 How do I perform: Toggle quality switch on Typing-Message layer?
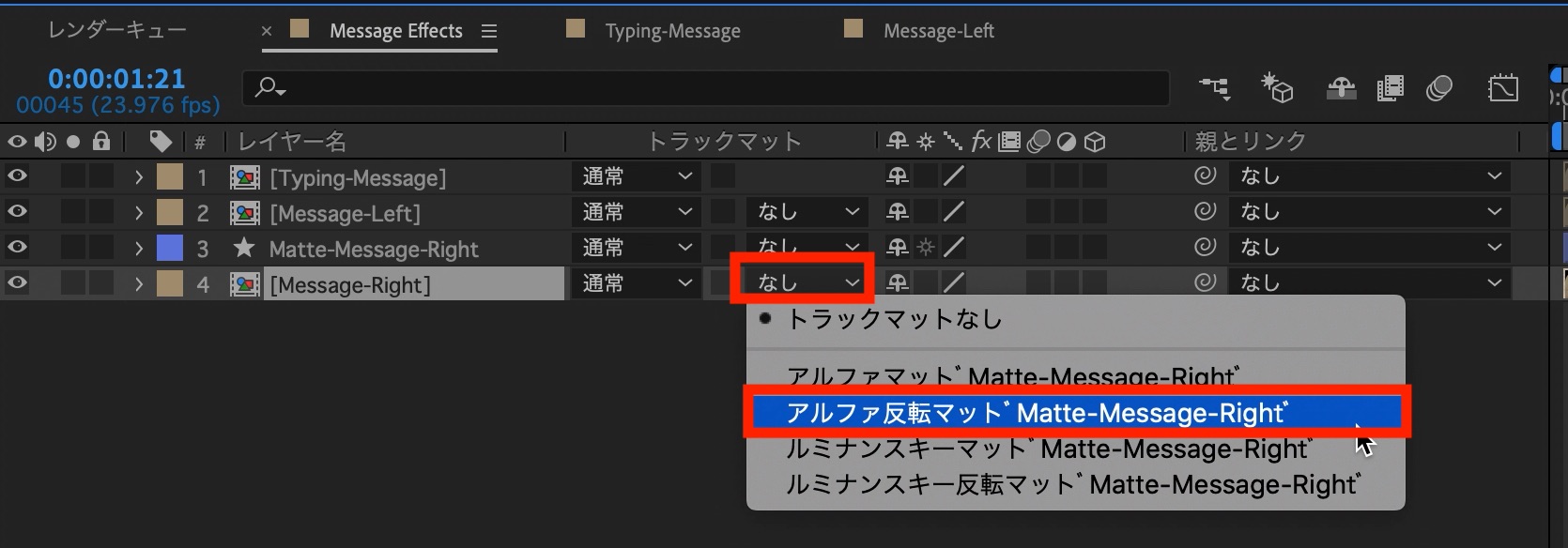click(954, 175)
